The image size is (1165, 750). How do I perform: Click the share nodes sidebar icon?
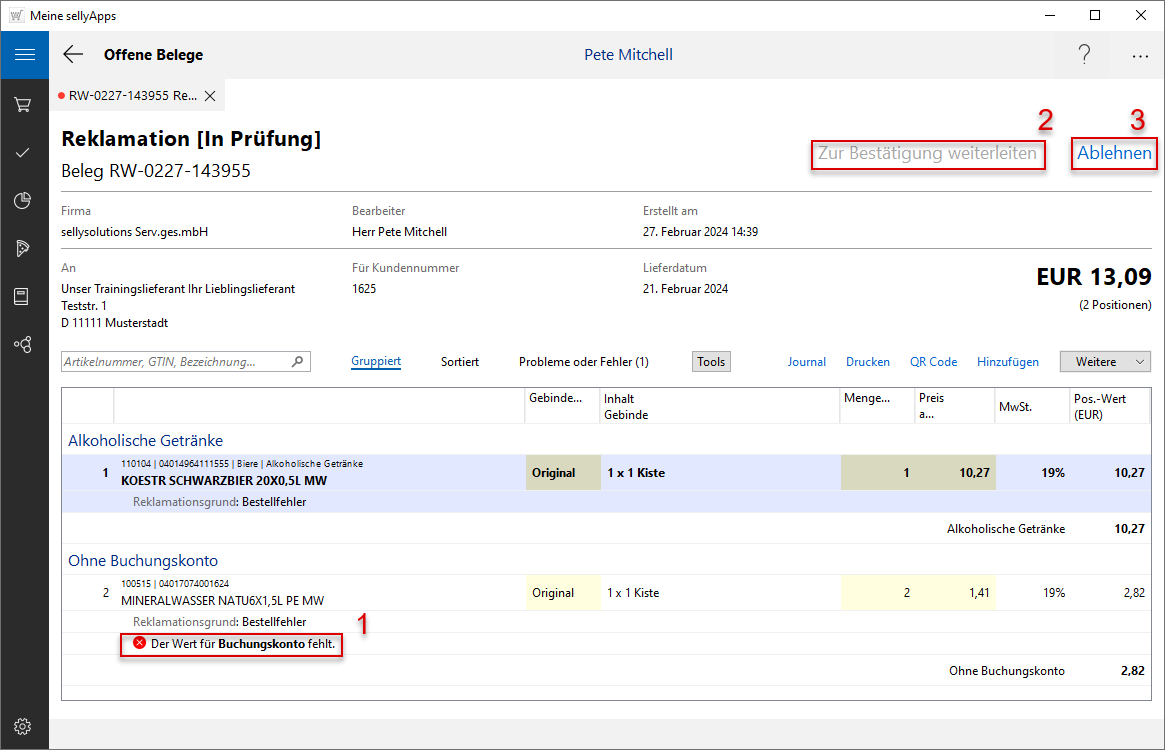[23, 345]
